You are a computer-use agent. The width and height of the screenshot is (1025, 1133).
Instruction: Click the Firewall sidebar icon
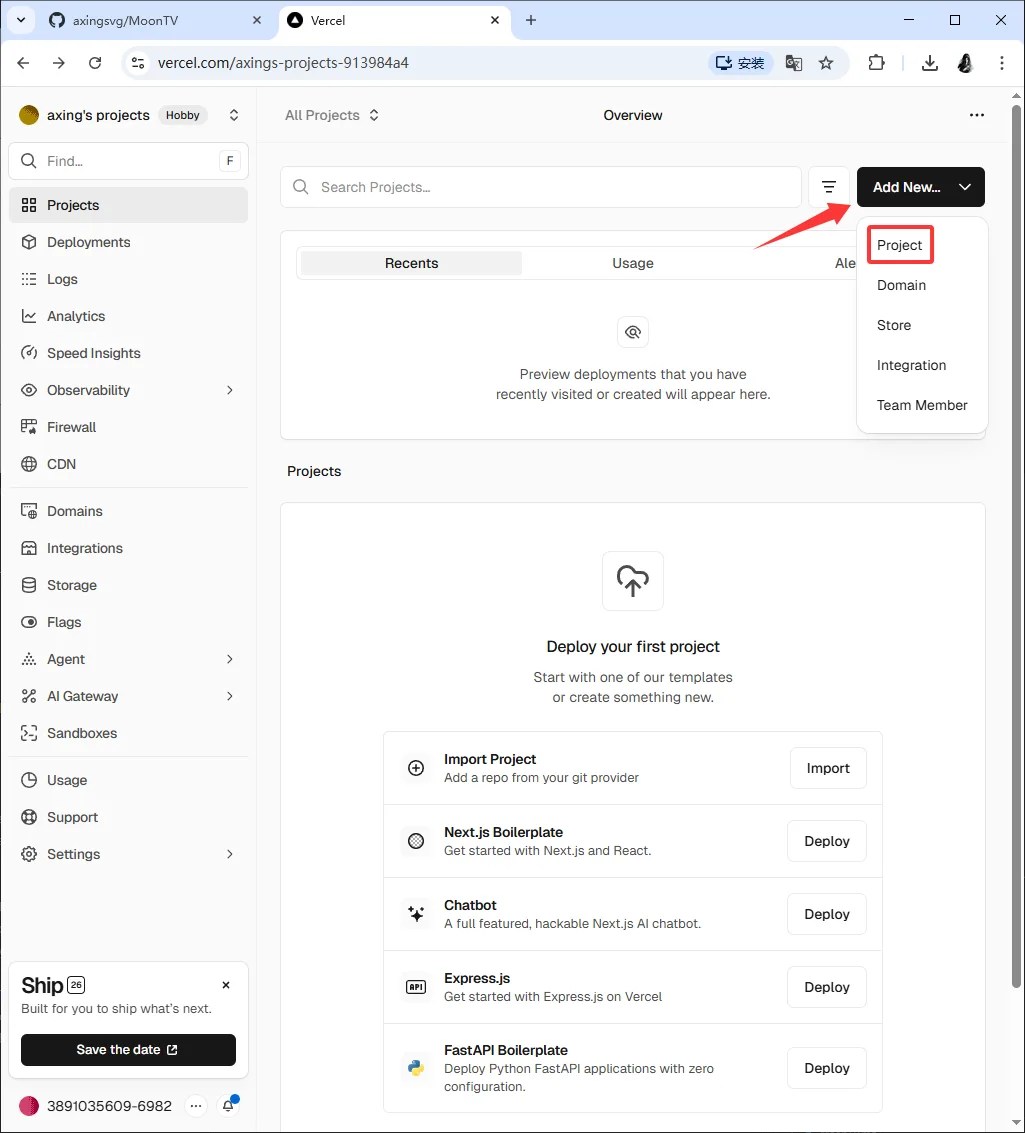click(x=29, y=427)
